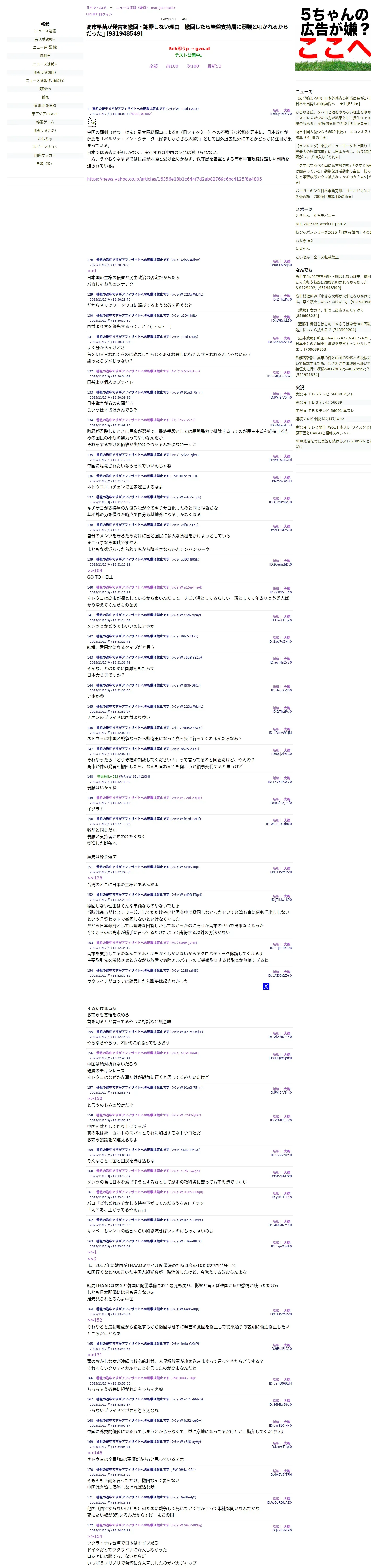Viewport: 371px width, 1568px height.
Task: Open はません sports thread
Action: (302, 249)
